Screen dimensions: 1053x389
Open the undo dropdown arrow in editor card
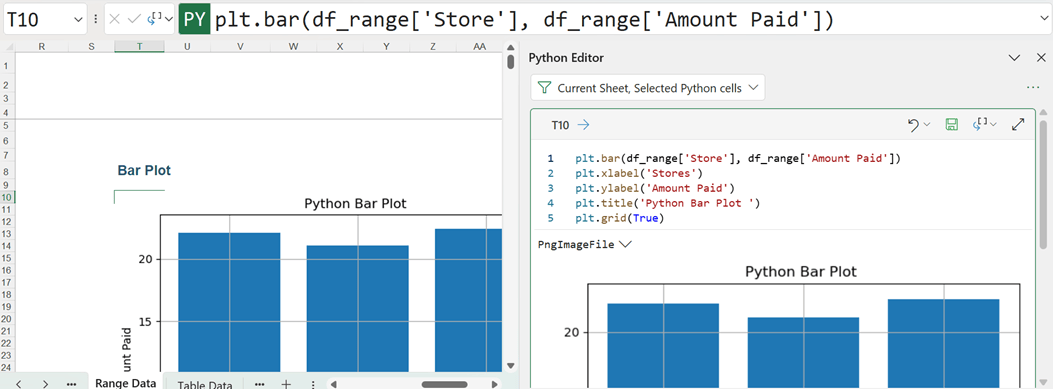(x=927, y=124)
